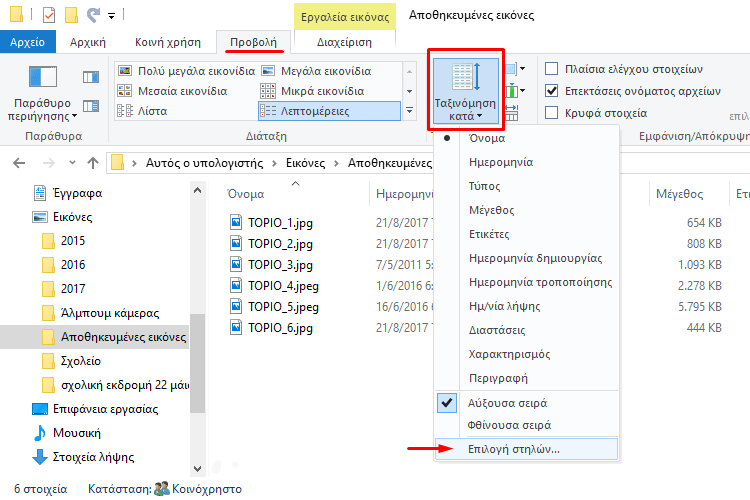The image size is (750, 500).
Task: Enable Πλαίσια ελέγχου στοιχείων checkbox
Action: (551, 69)
